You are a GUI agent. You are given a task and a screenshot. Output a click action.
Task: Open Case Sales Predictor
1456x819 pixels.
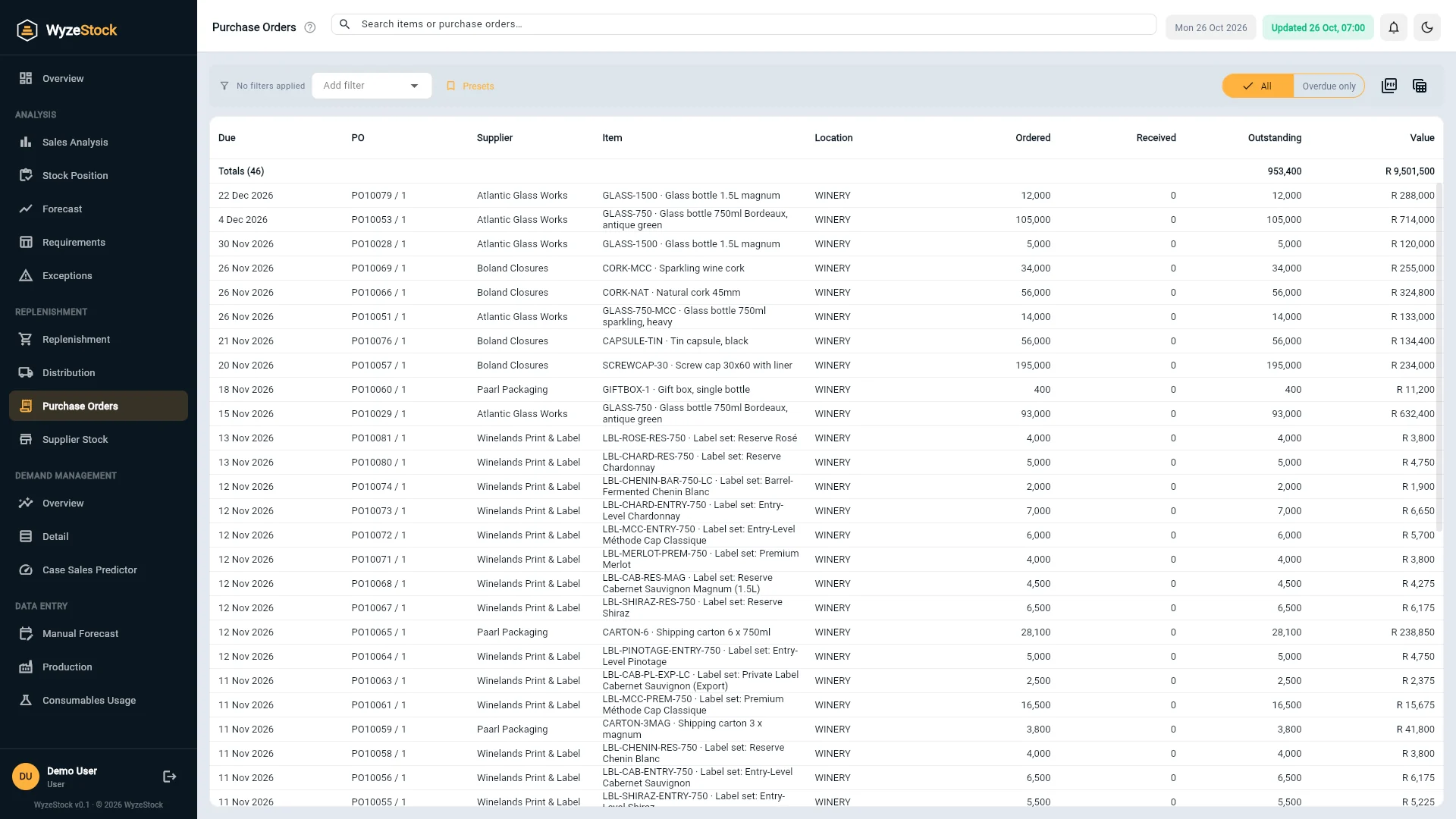click(x=99, y=570)
